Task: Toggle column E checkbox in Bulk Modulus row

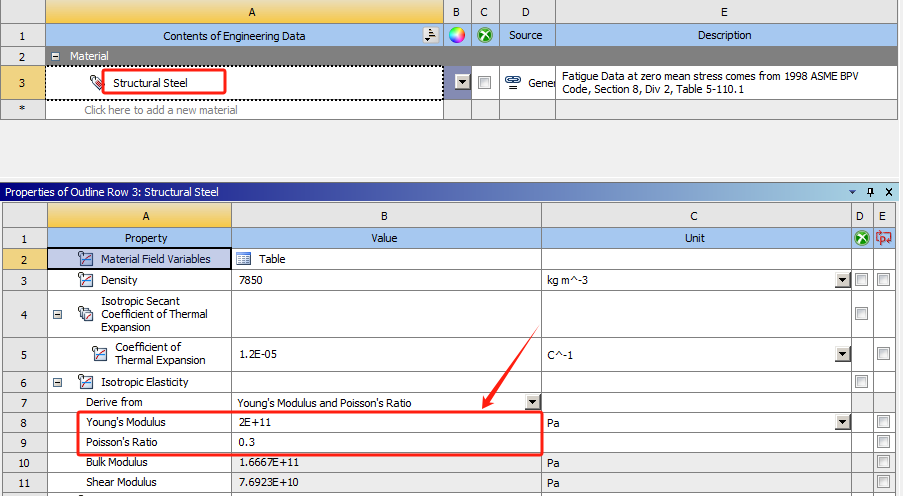Action: [883, 461]
